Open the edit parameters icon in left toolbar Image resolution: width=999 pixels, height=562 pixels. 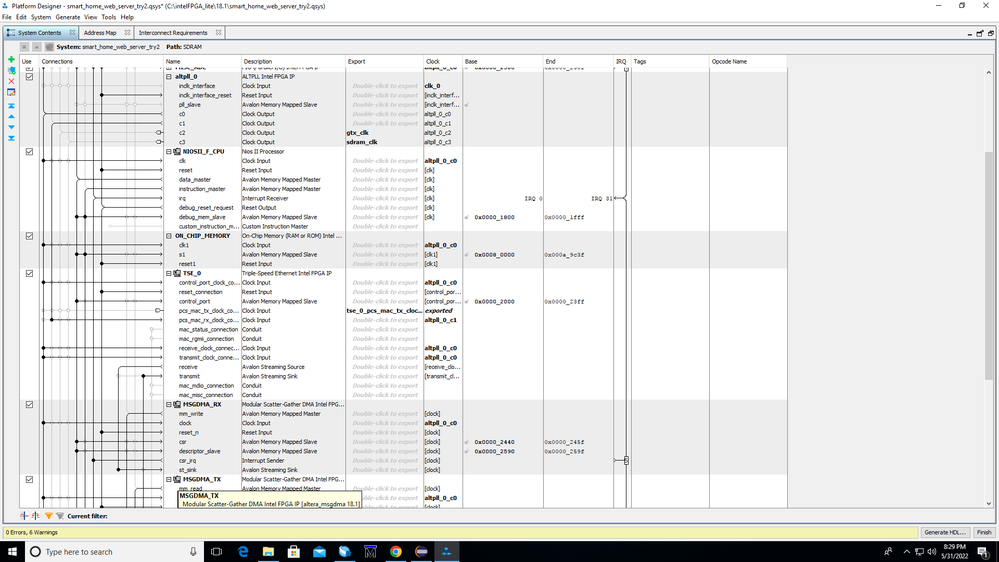point(11,93)
